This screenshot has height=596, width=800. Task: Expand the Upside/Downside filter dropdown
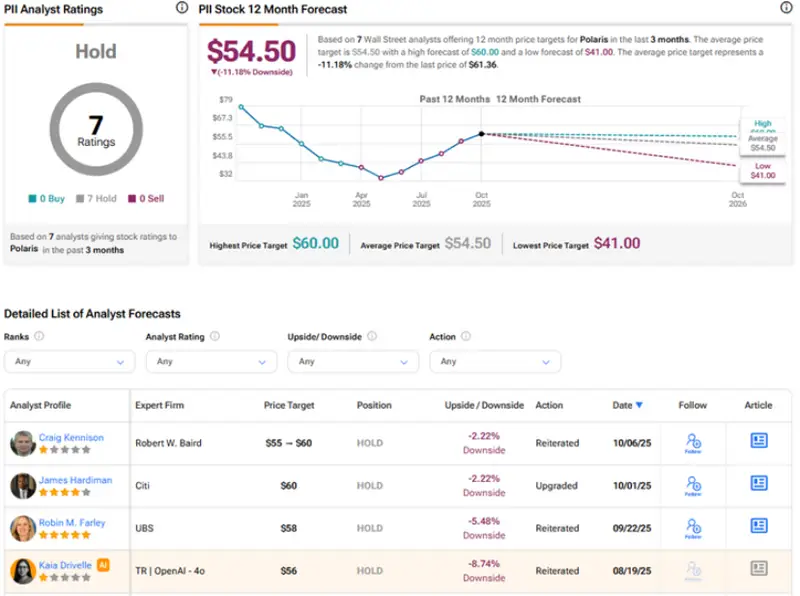click(353, 361)
